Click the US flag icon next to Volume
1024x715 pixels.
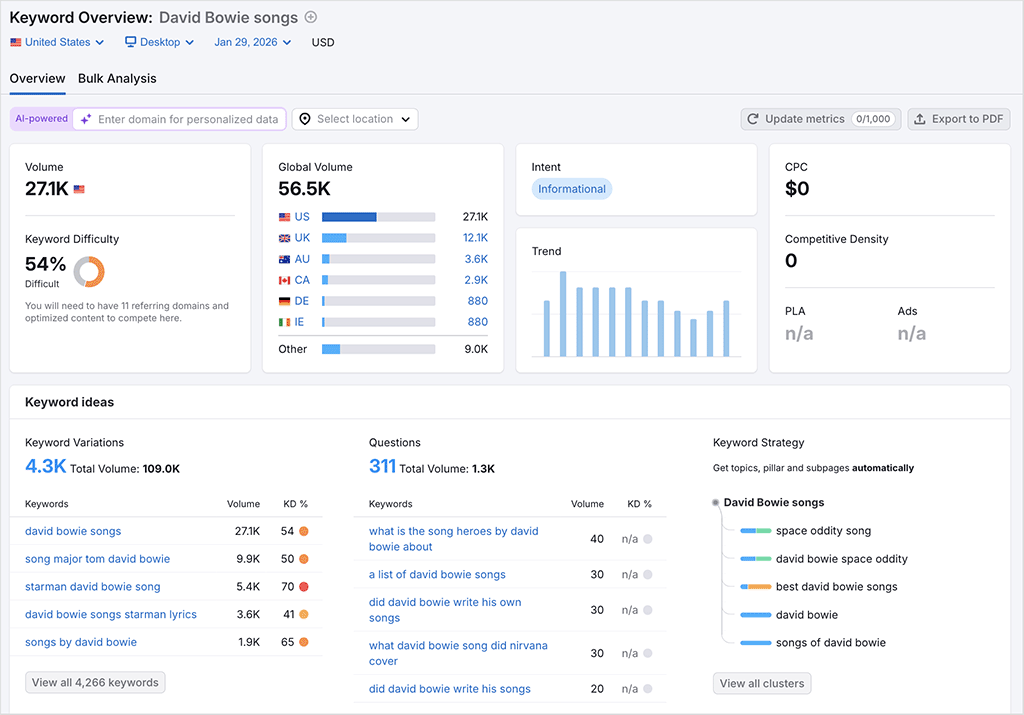point(80,189)
